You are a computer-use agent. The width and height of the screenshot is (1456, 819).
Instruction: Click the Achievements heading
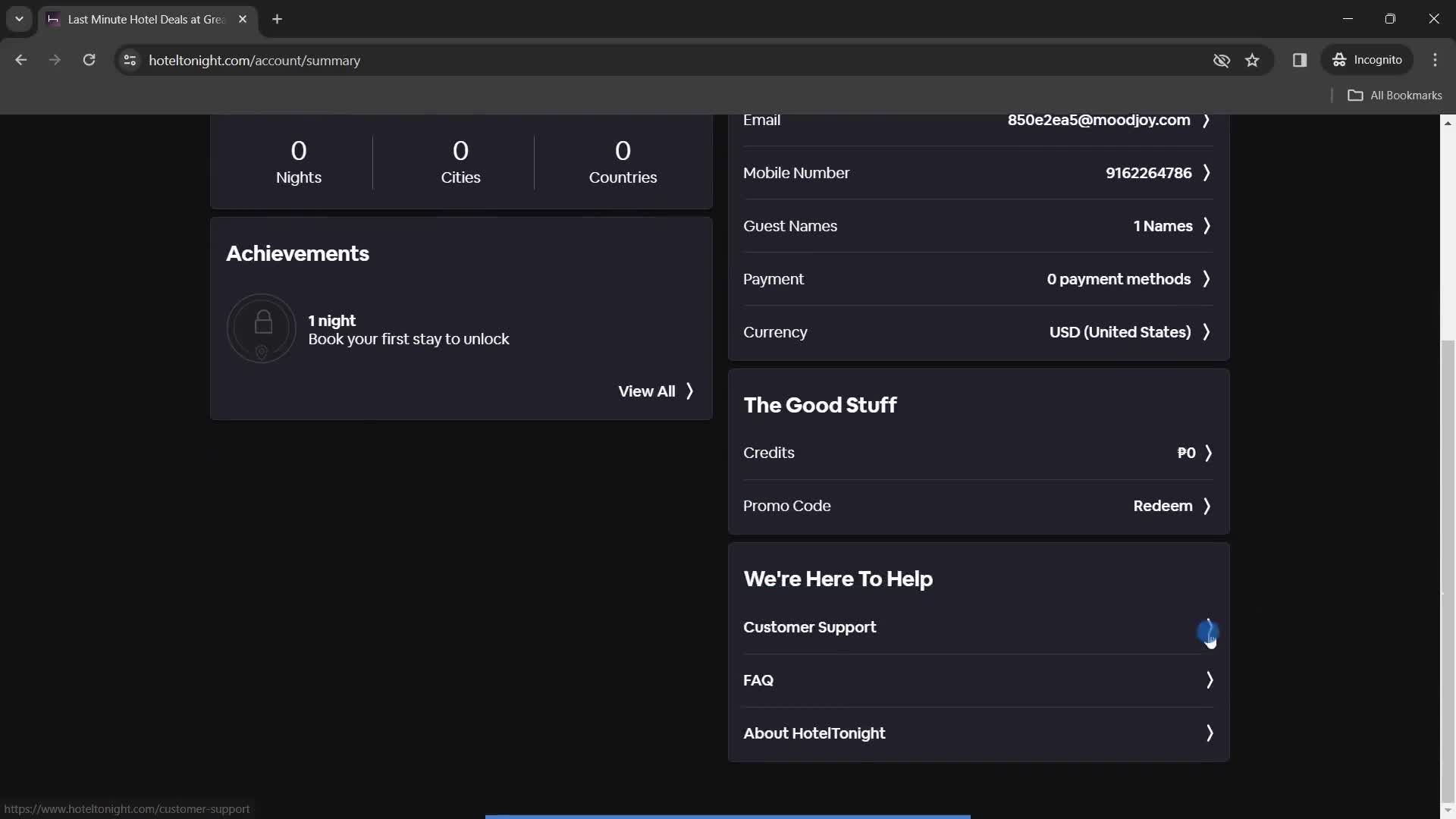pos(297,253)
